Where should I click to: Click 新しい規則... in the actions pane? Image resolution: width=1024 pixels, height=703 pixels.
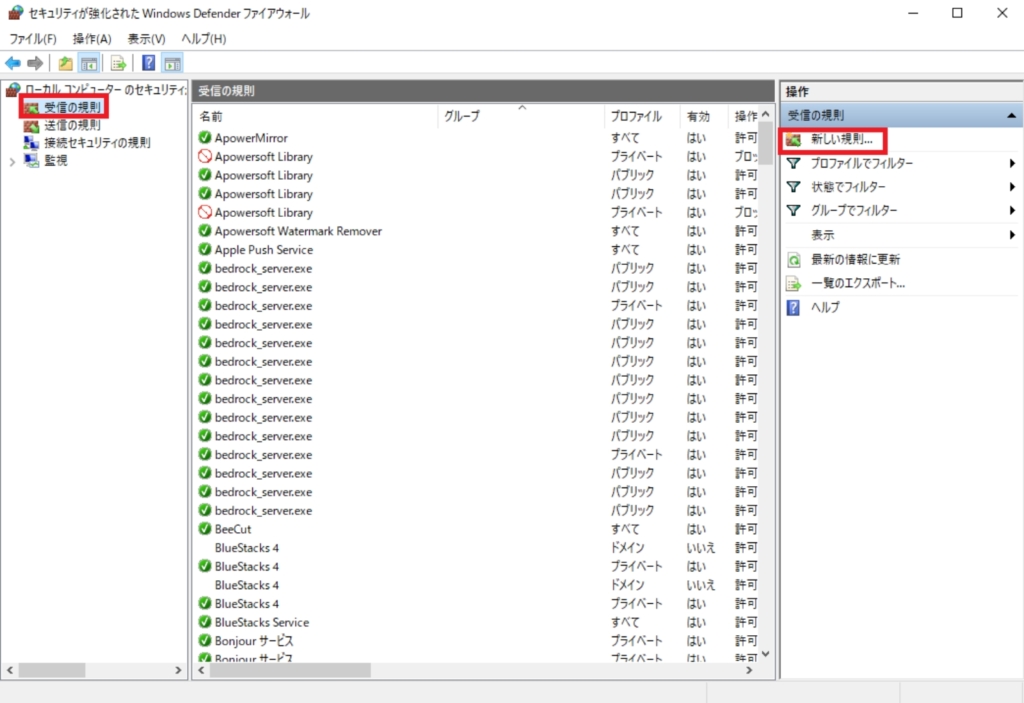[841, 139]
